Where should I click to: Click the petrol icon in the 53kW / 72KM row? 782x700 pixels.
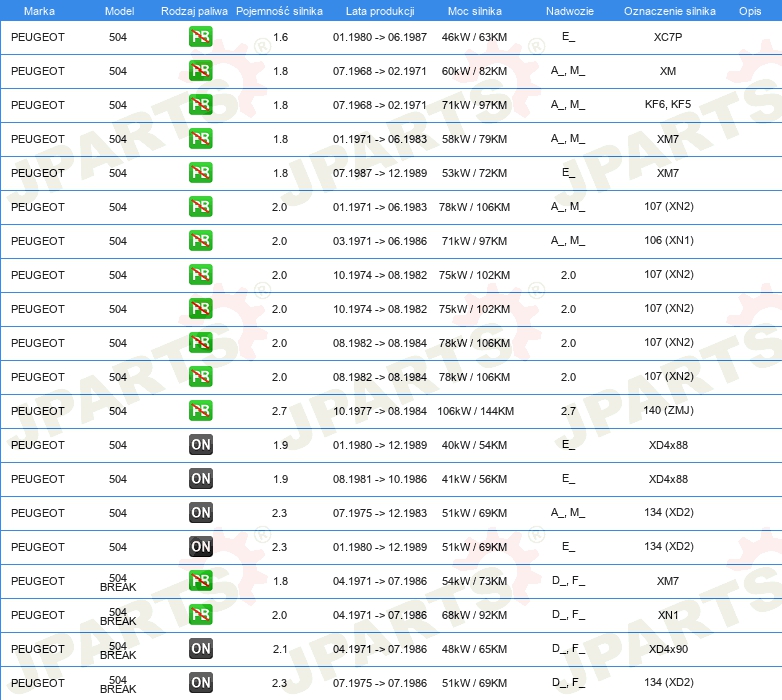(201, 173)
